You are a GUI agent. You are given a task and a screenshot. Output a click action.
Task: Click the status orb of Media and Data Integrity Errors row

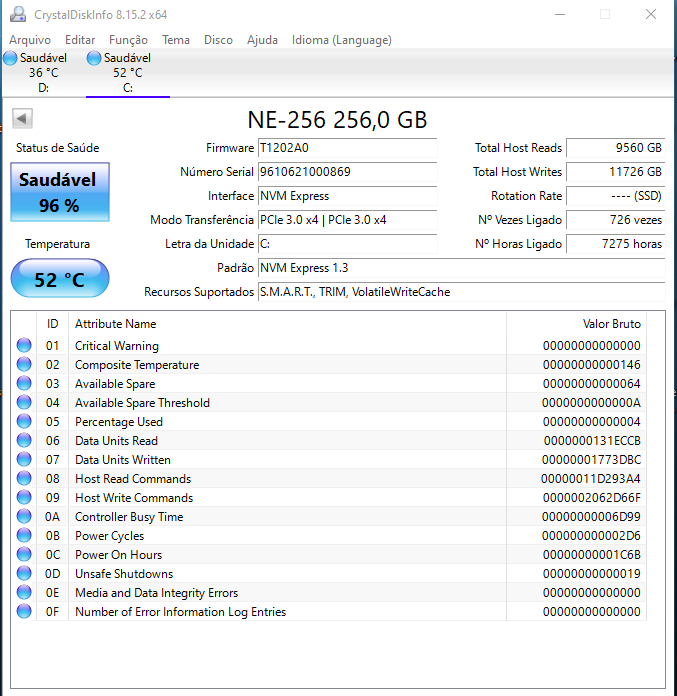click(x=24, y=593)
